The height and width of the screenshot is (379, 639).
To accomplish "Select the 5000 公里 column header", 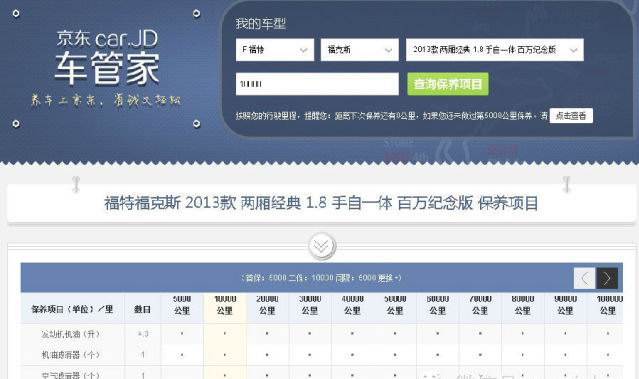I will pyautogui.click(x=182, y=305).
